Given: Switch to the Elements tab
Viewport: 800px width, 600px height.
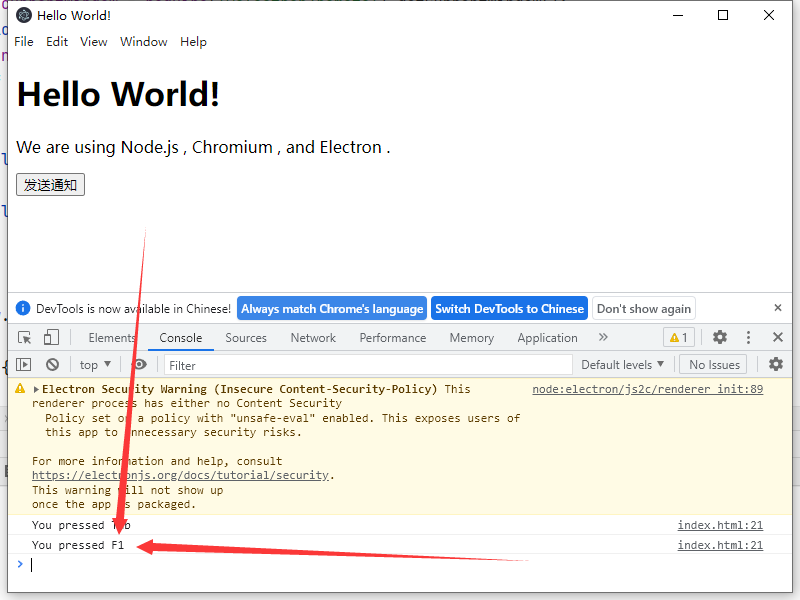Looking at the screenshot, I should click(112, 338).
